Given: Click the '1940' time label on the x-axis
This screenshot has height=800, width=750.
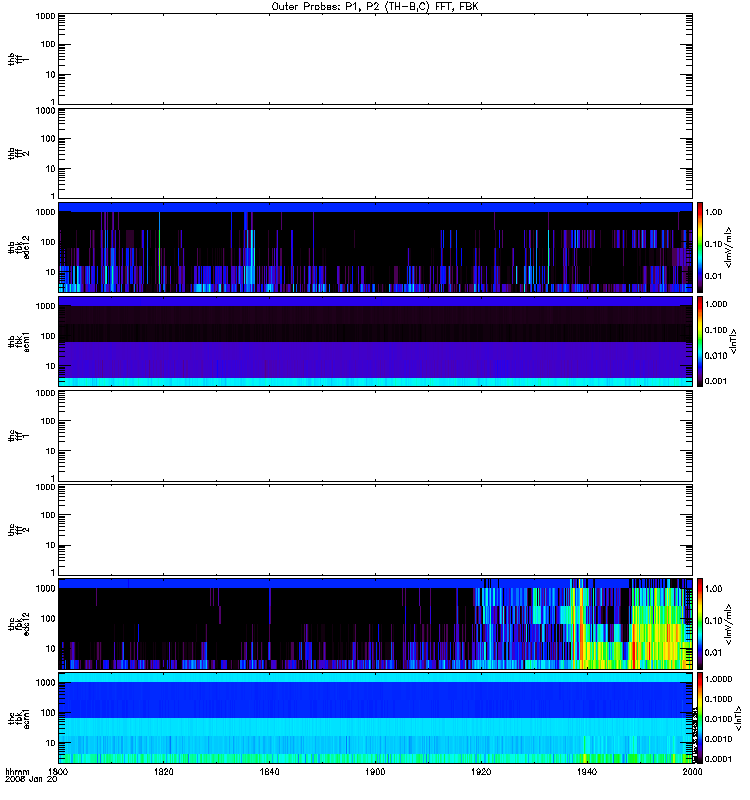Looking at the screenshot, I should [587, 771].
